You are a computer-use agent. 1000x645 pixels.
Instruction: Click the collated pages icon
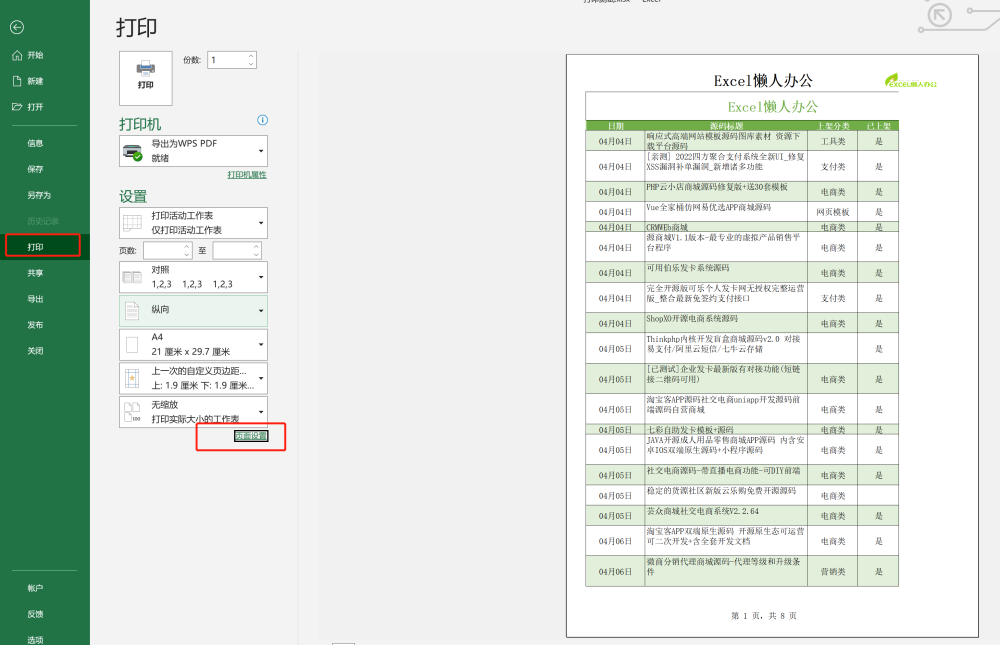point(132,277)
